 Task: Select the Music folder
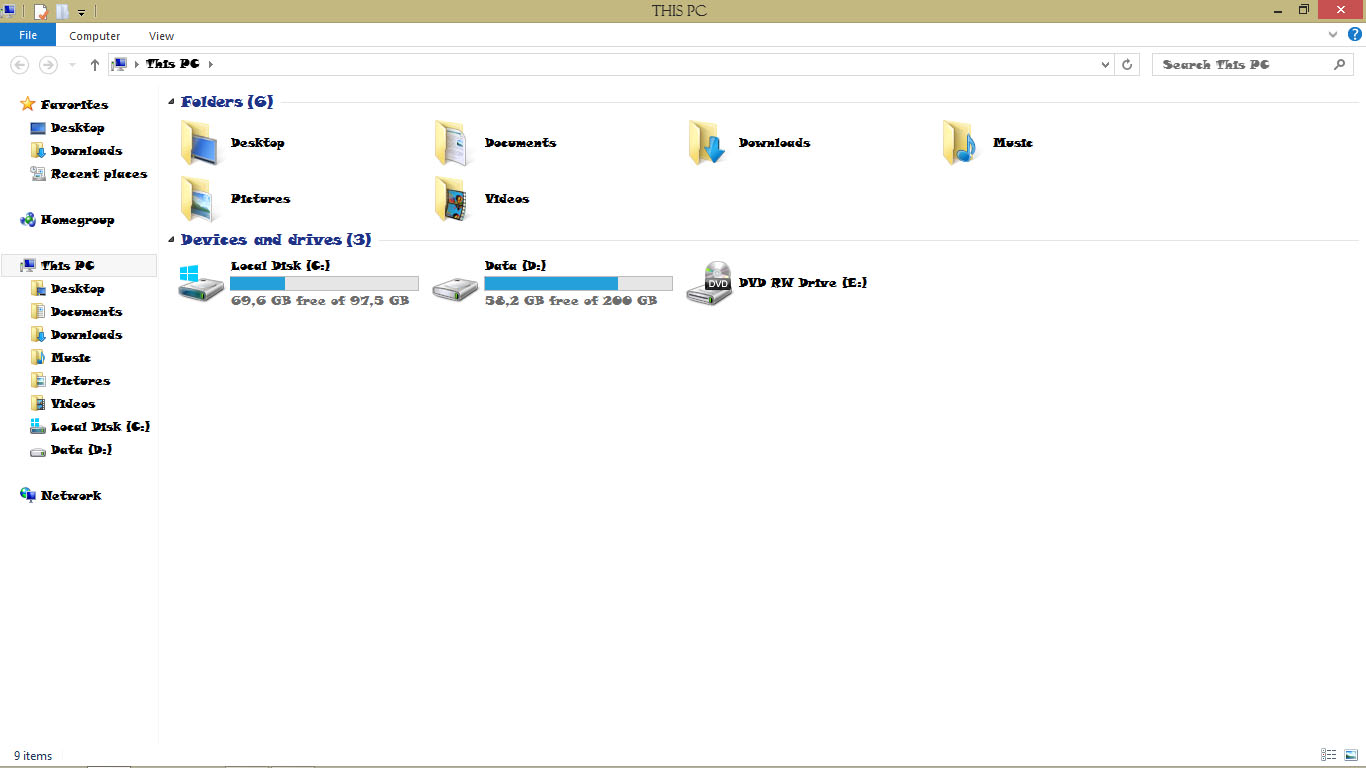point(1012,142)
